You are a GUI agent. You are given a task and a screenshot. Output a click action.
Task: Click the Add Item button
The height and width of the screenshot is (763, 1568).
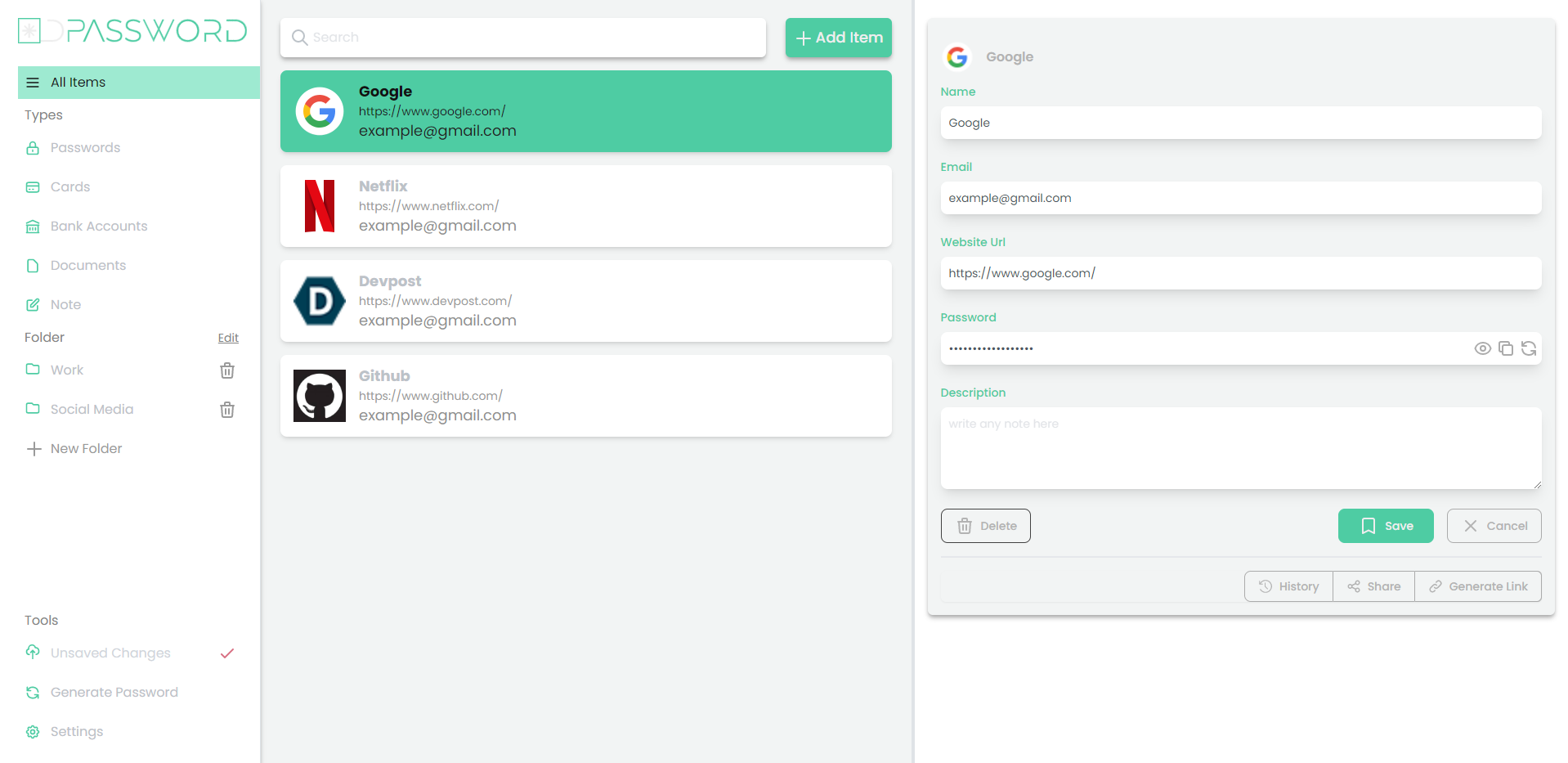pos(839,38)
